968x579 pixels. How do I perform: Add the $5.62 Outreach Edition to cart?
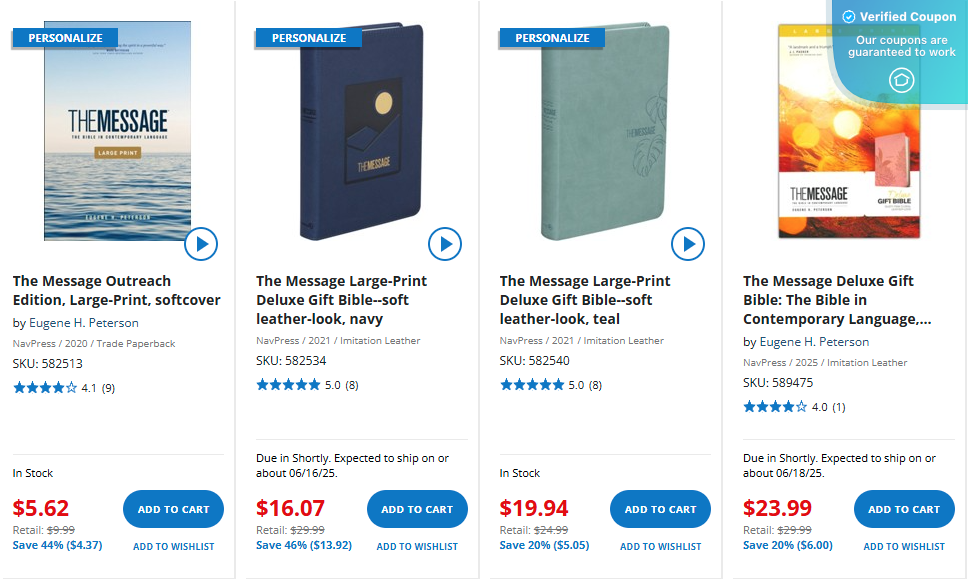173,509
